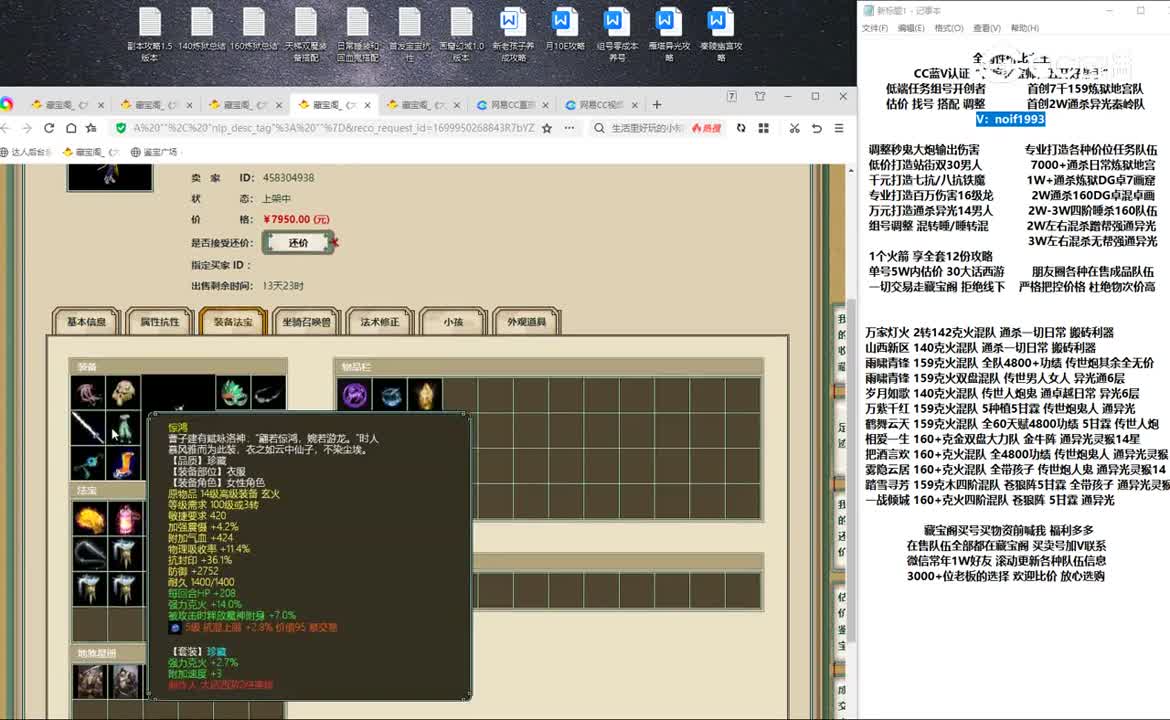The width and height of the screenshot is (1170, 720).
Task: Select the green feathered mask equipment icon
Action: click(234, 392)
